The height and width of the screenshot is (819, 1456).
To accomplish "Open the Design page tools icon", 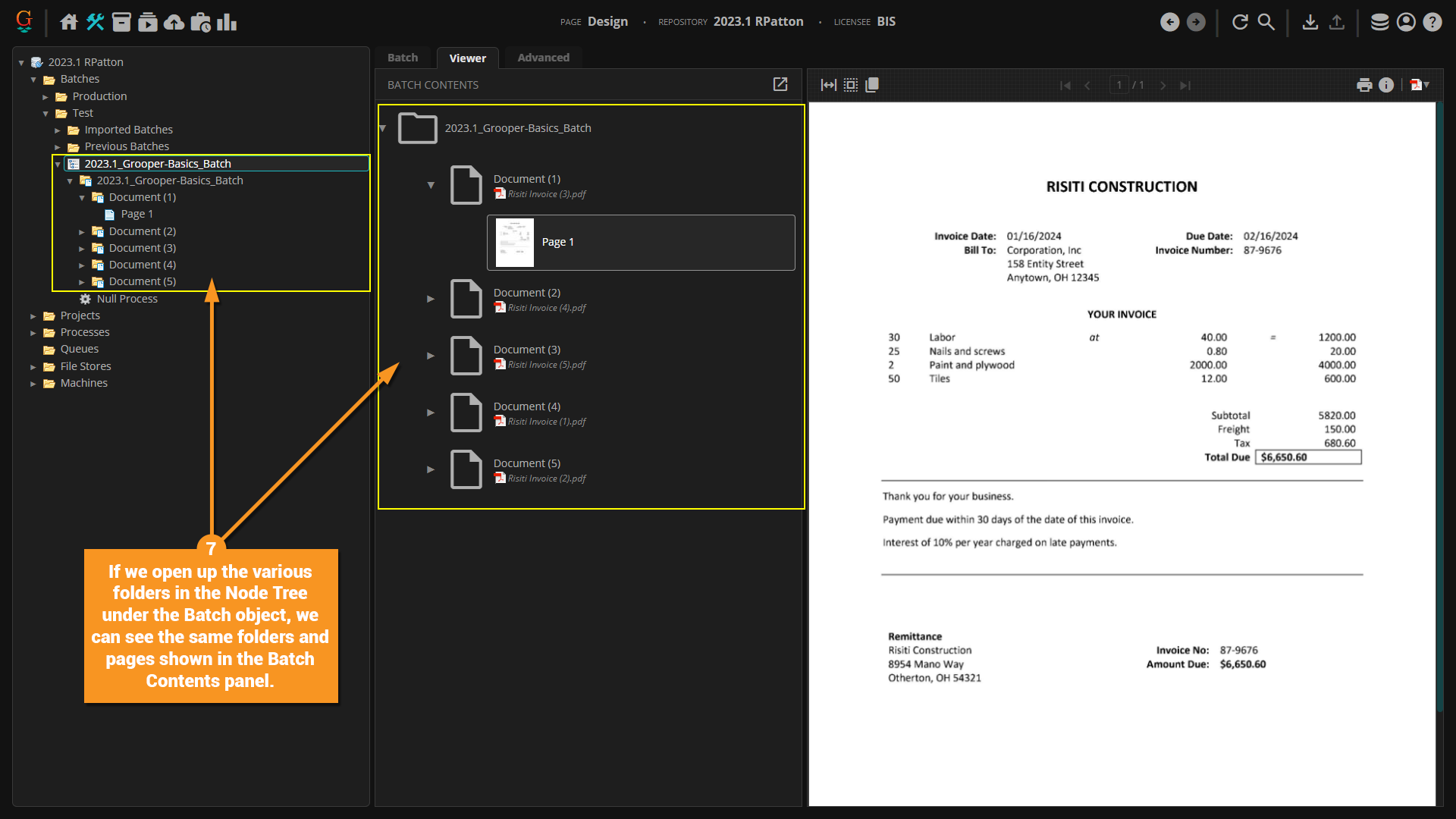I will (95, 22).
